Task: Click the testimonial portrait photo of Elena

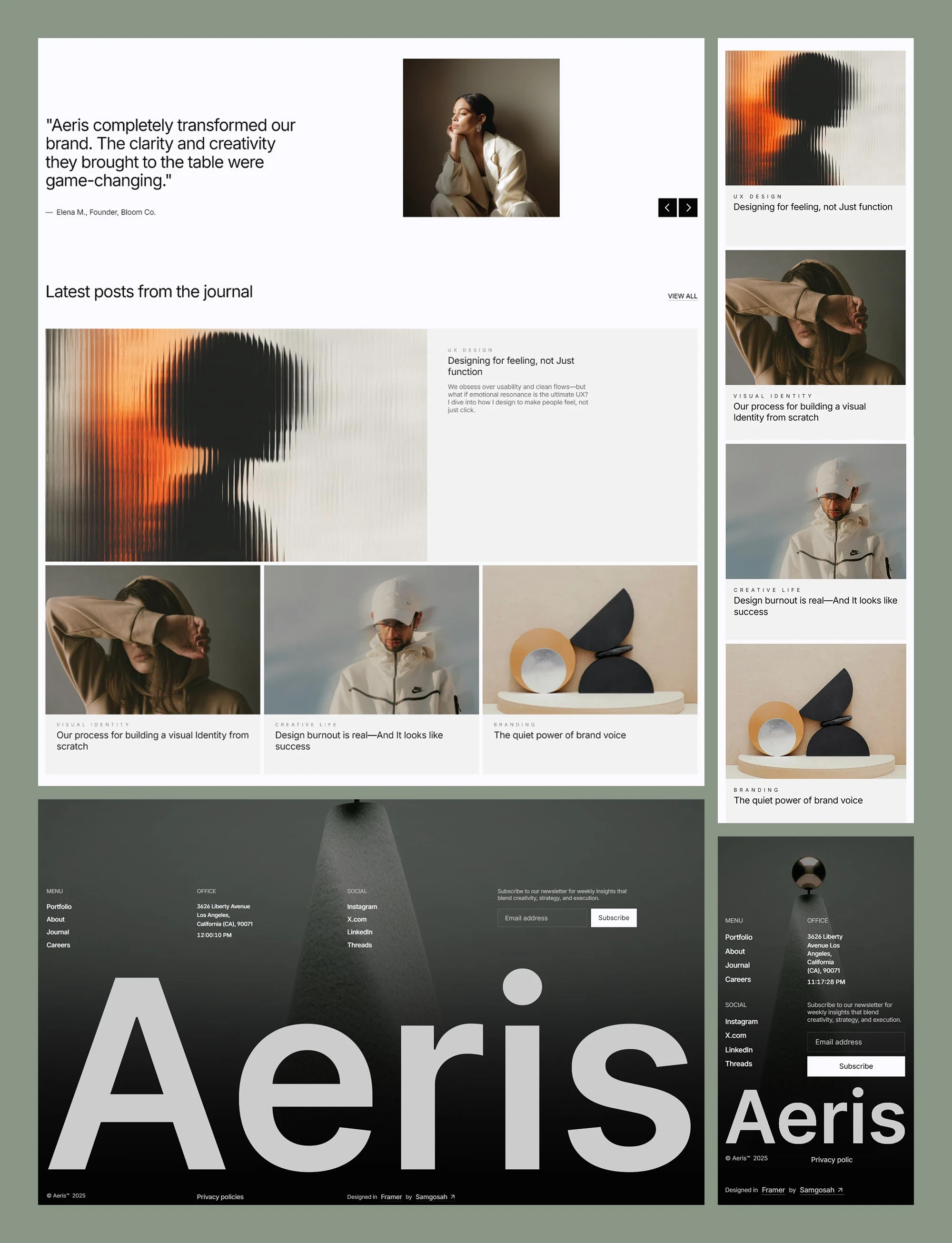Action: [481, 138]
